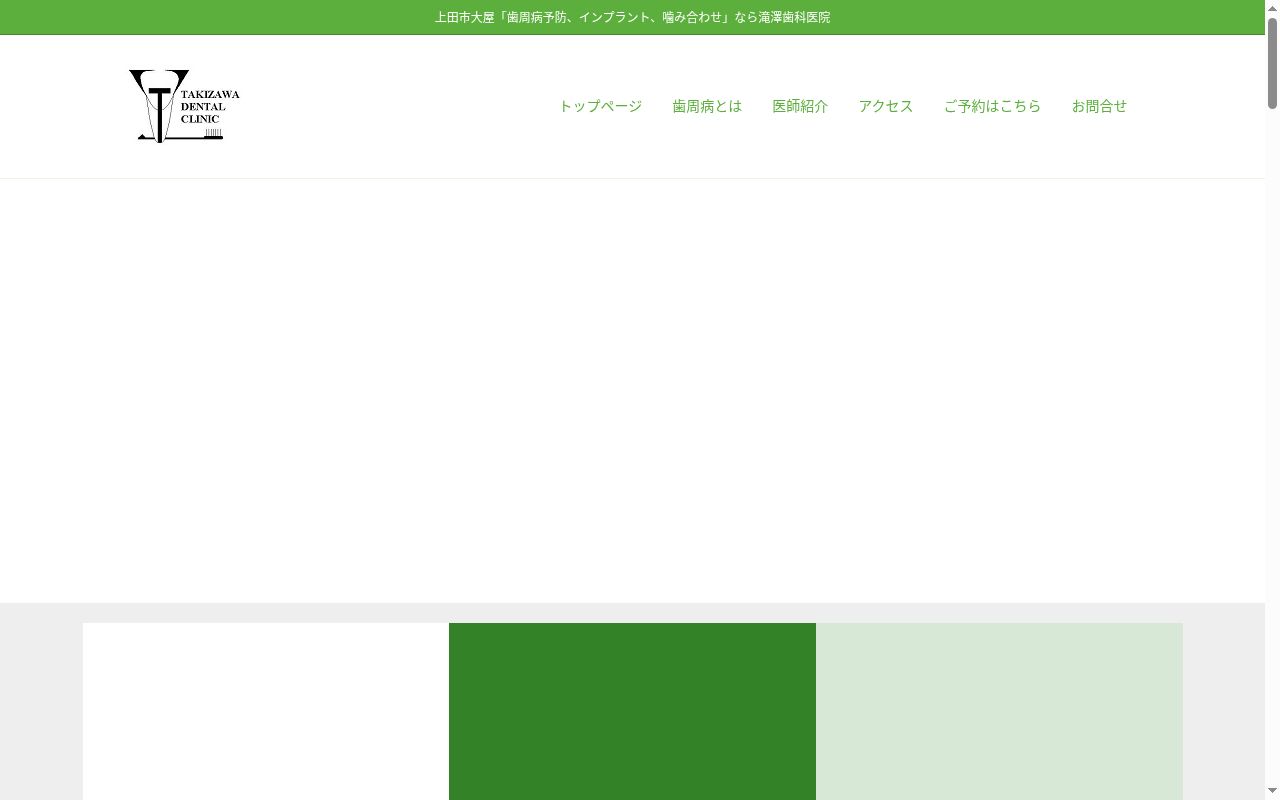The image size is (1280, 800).
Task: Open the ご予約はこちら reservation link
Action: click(x=992, y=106)
